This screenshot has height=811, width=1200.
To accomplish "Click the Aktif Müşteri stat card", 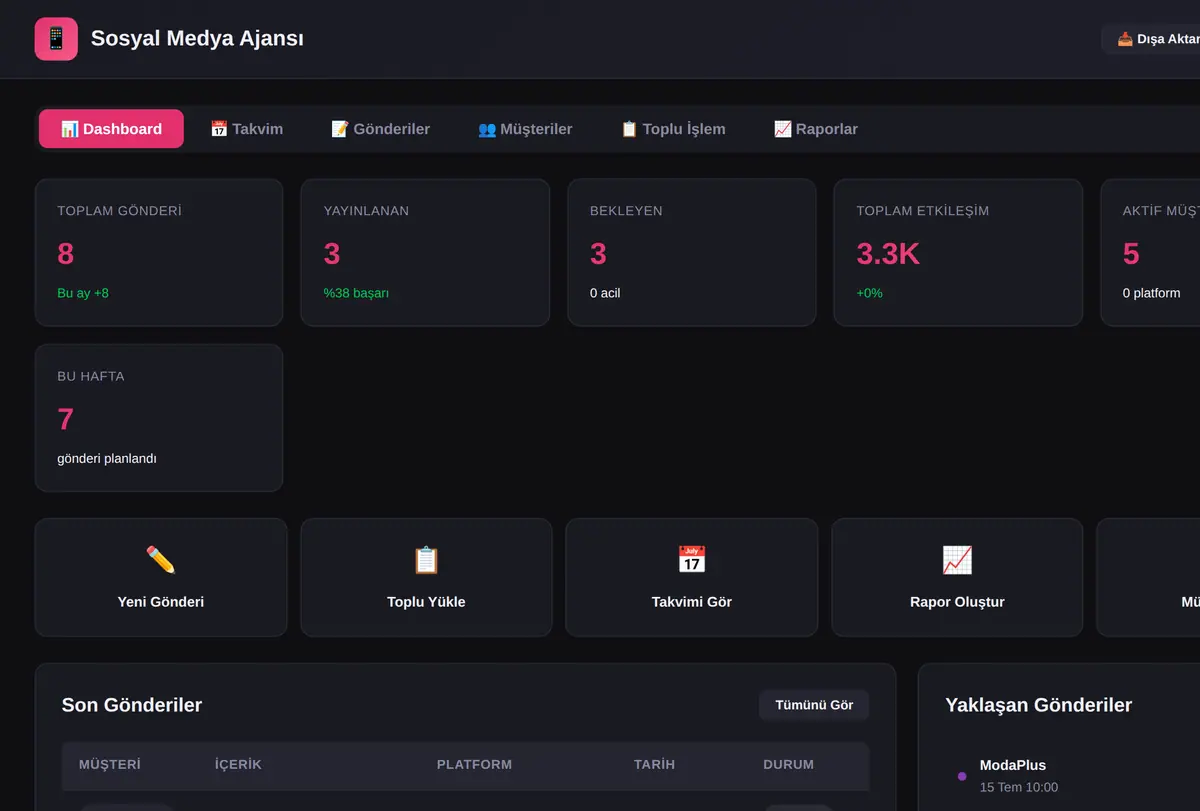I will click(1150, 253).
